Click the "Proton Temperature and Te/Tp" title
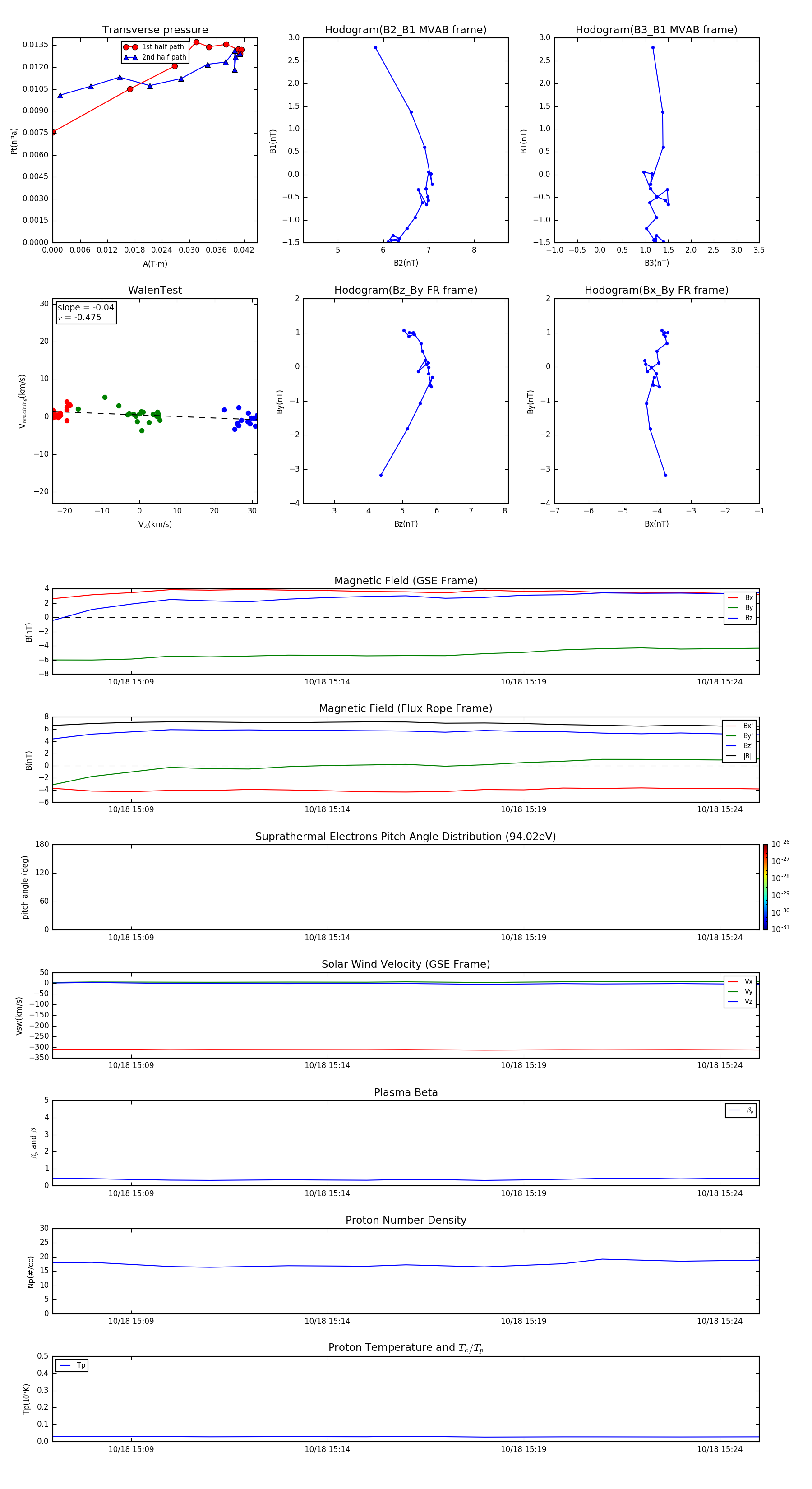The height and width of the screenshot is (1489, 812). pyautogui.click(x=406, y=1347)
